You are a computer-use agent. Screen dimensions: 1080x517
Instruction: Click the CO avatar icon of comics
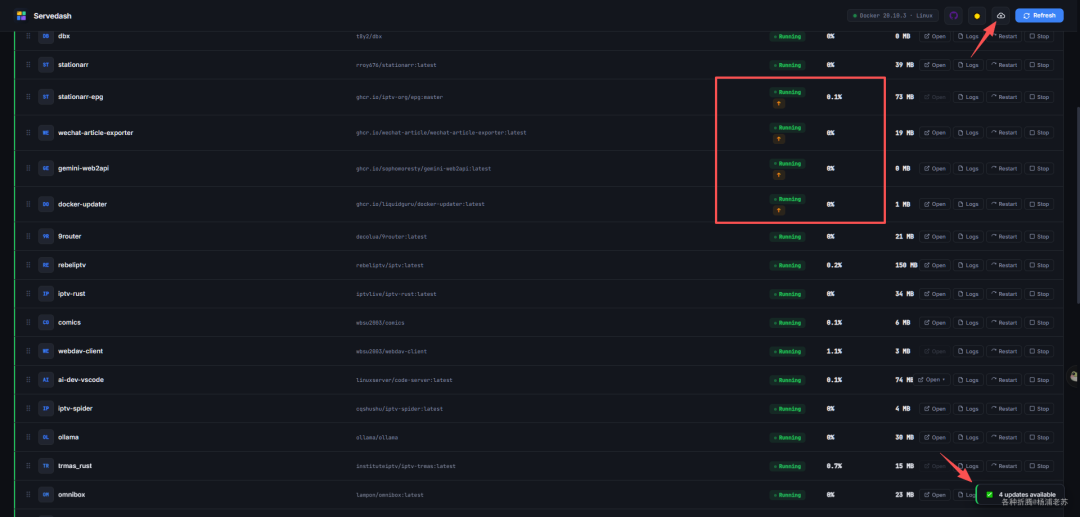point(46,322)
